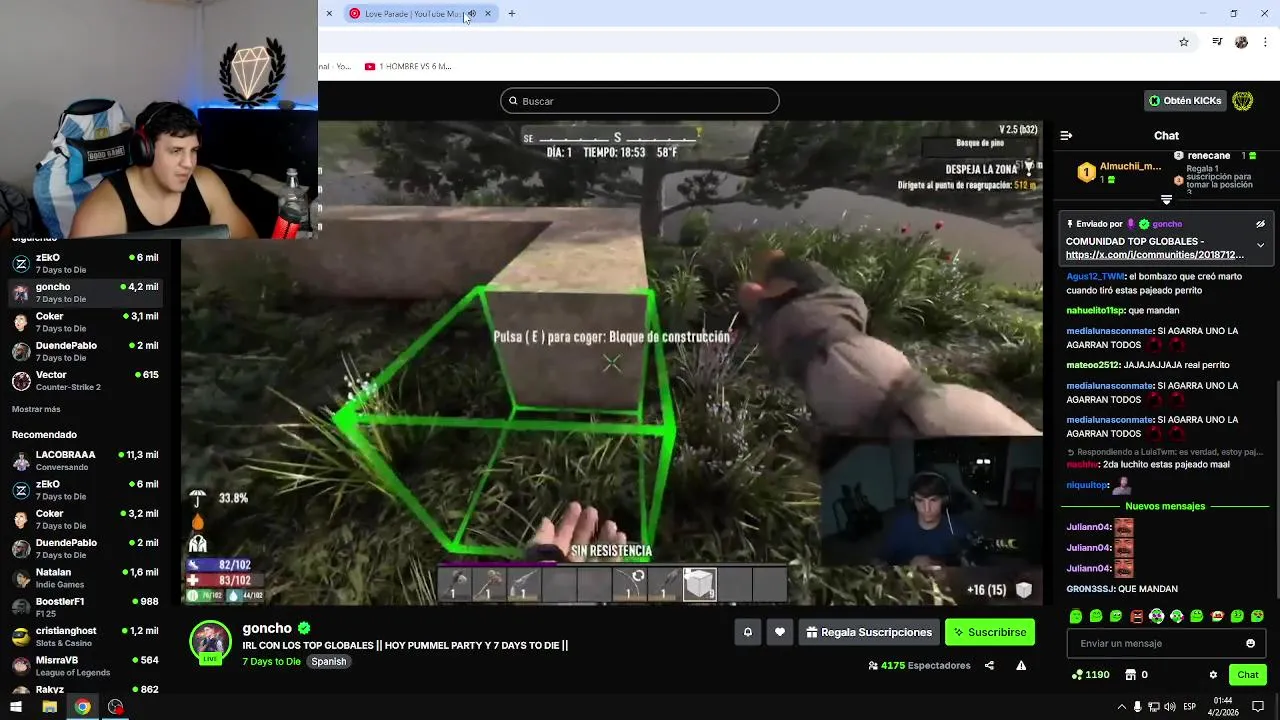The height and width of the screenshot is (720, 1280).
Task: Report stream with warning triangle icon
Action: 1021,666
